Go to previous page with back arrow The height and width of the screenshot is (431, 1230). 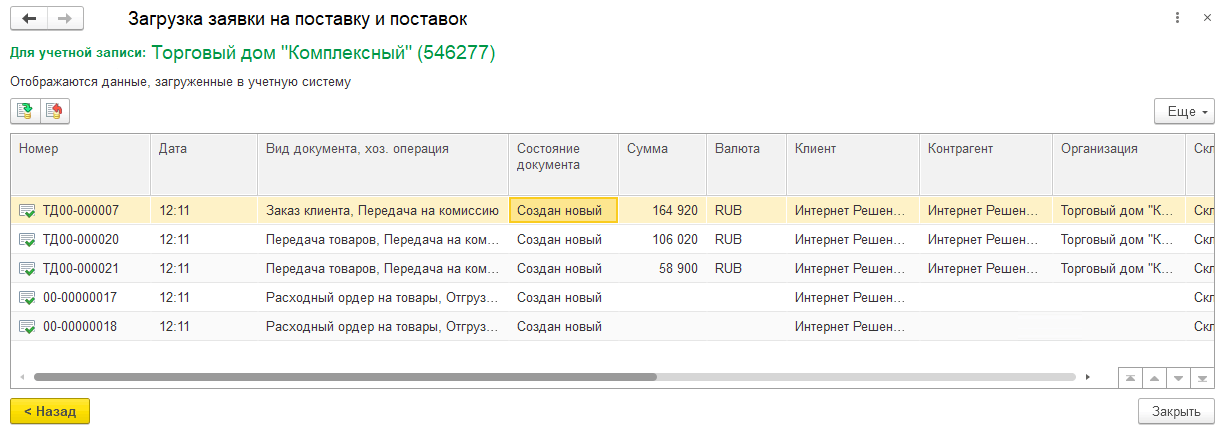click(28, 19)
